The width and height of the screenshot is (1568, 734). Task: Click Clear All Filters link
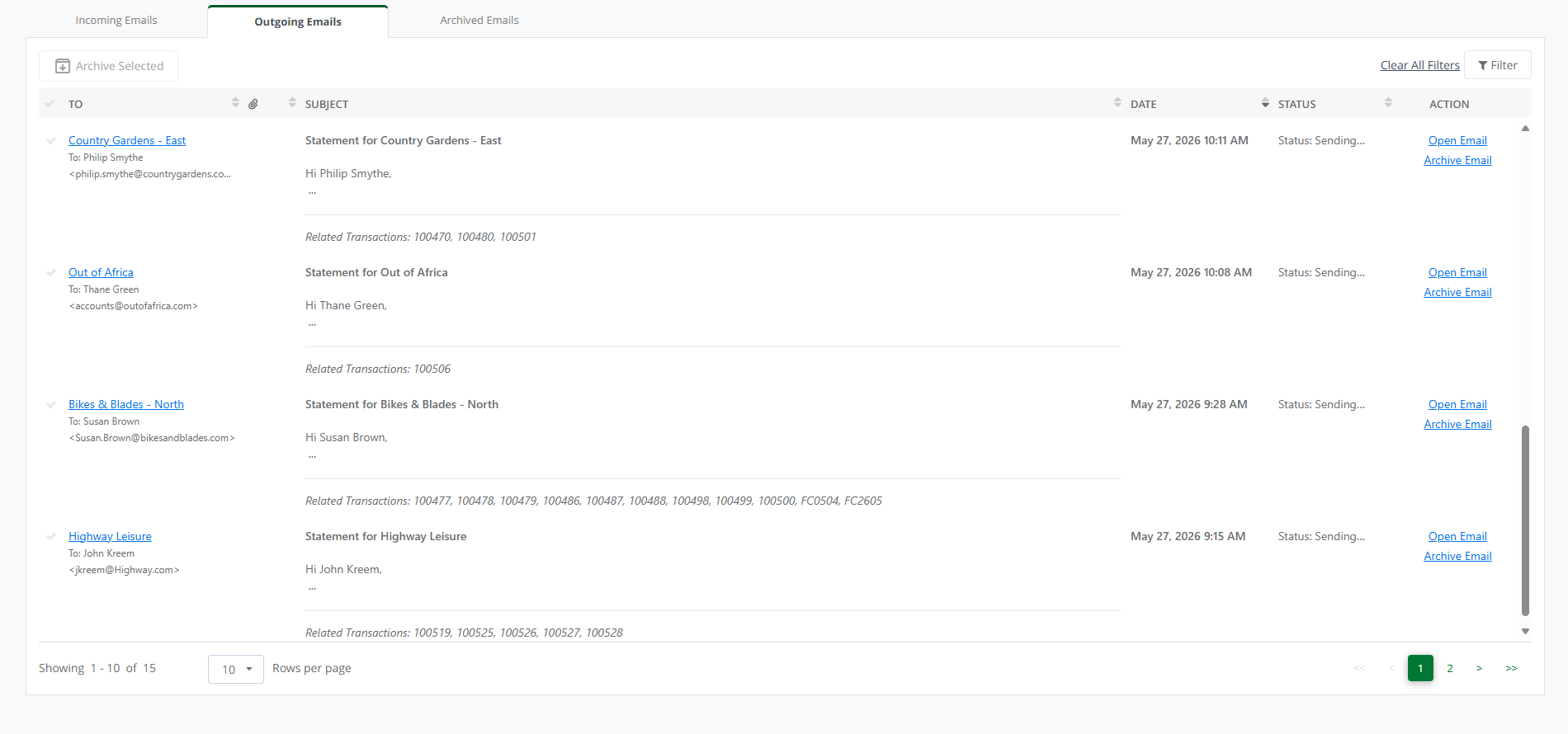1419,65
